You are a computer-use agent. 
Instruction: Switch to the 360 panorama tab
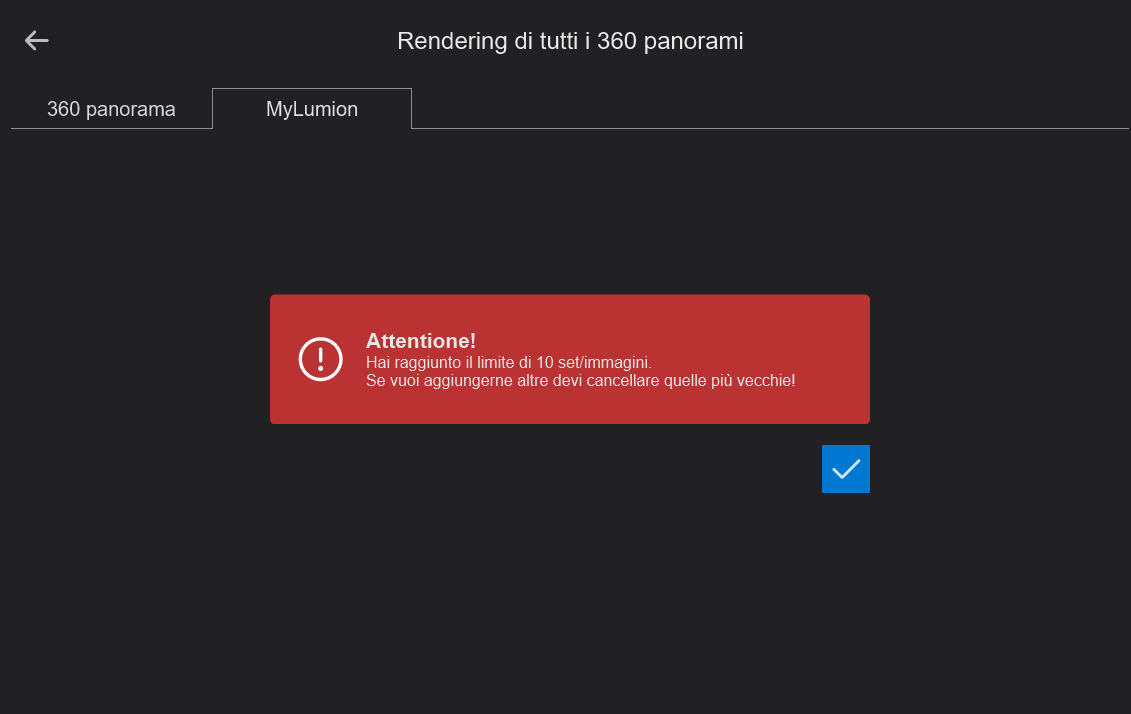[111, 109]
